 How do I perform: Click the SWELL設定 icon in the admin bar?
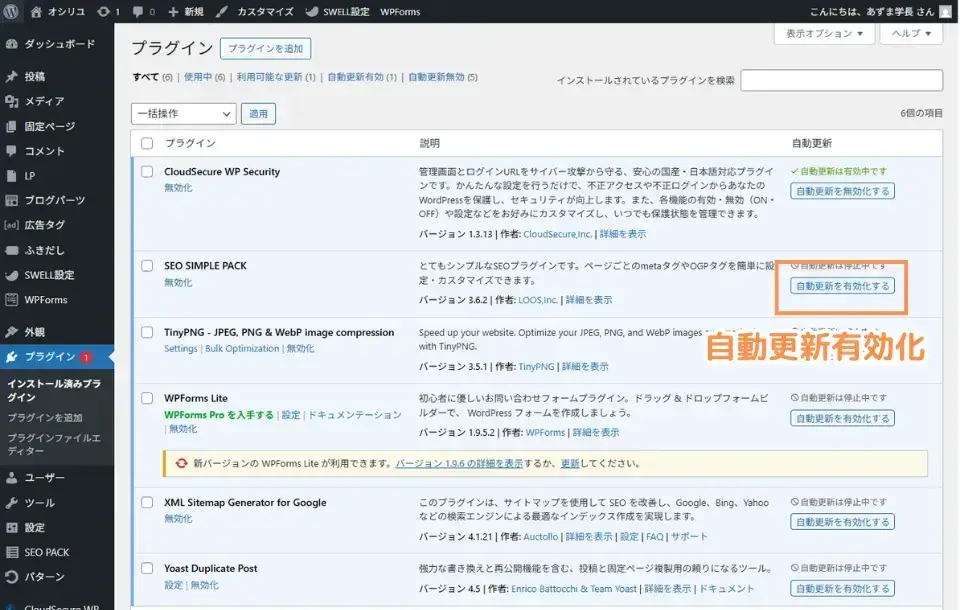311,13
